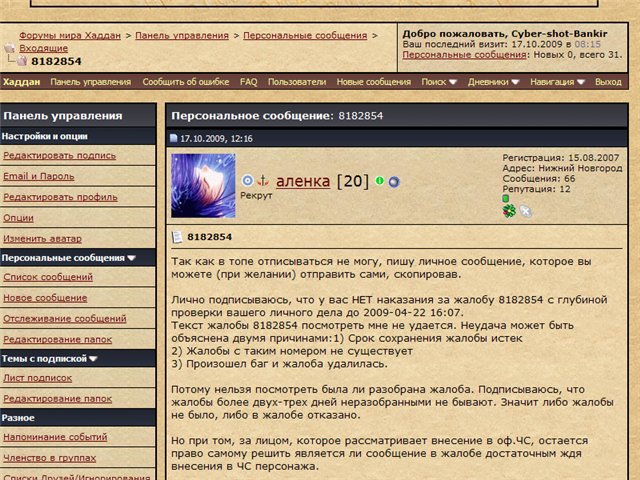Image resolution: width=640 pixels, height=480 pixels.
Task: Click the Рекрут rank label
Action: coord(256,196)
